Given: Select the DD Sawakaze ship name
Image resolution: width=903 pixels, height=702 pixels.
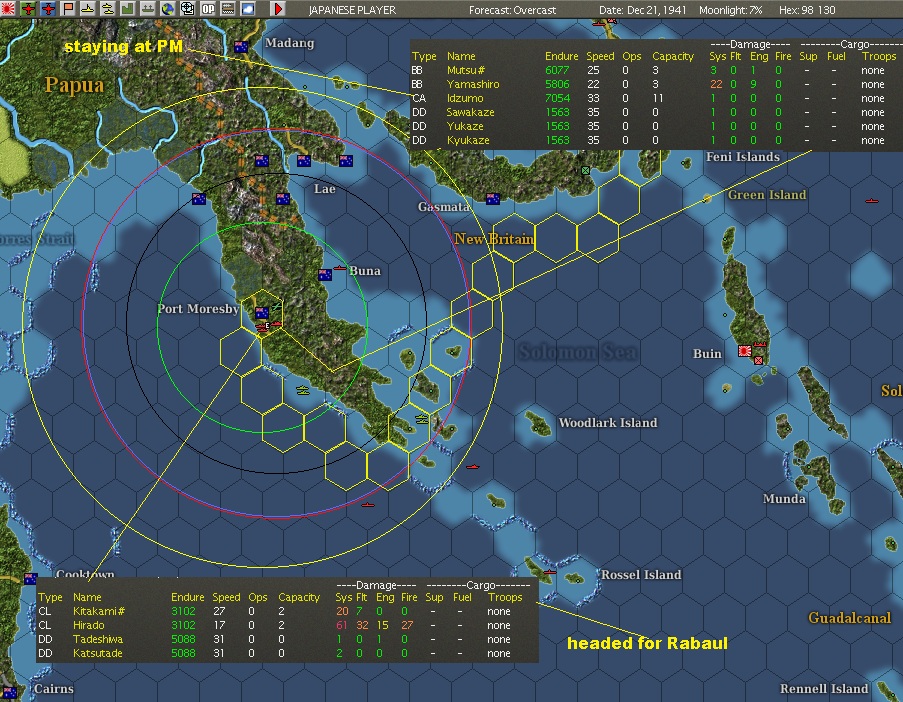Looking at the screenshot, I should point(471,112).
